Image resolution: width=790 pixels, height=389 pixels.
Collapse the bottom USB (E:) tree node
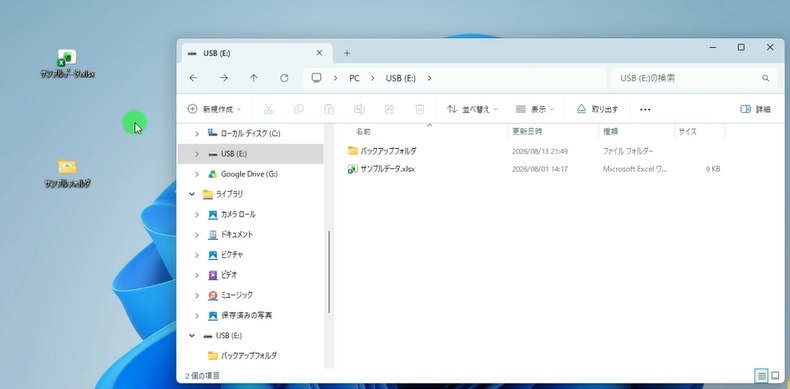click(191, 335)
